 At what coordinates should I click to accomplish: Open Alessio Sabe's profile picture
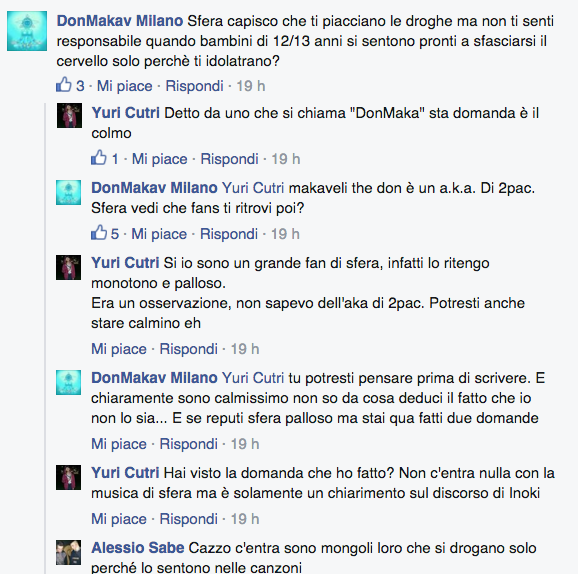tap(69, 553)
